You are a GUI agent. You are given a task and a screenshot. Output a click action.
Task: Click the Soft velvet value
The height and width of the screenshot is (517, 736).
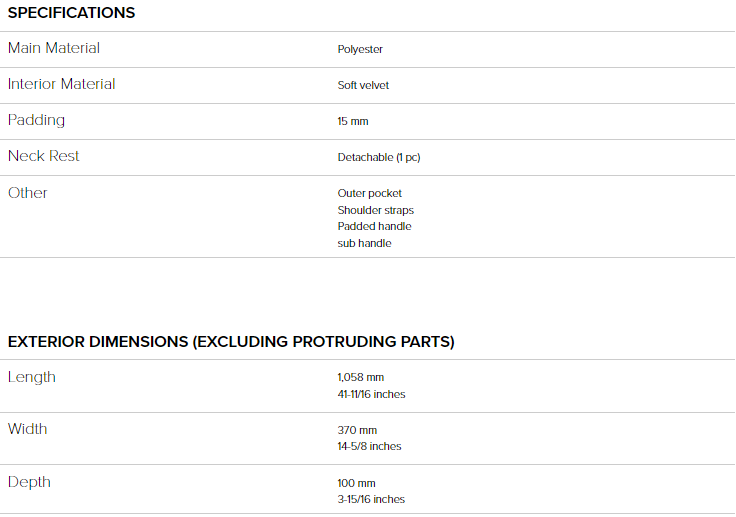pyautogui.click(x=363, y=85)
